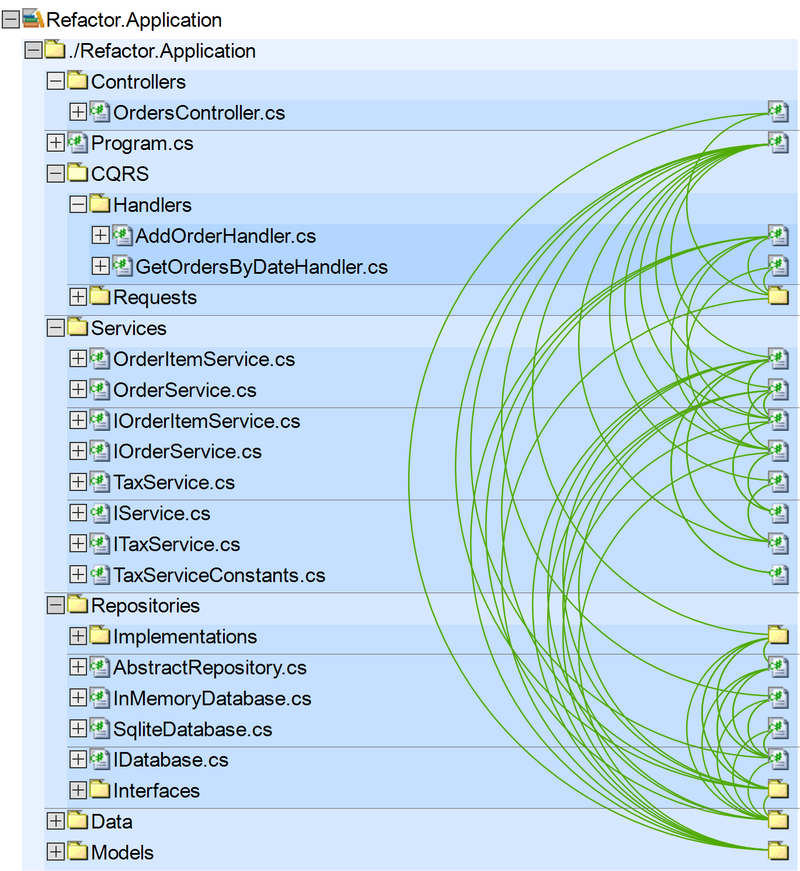Select the CQRS folder label

(x=120, y=174)
